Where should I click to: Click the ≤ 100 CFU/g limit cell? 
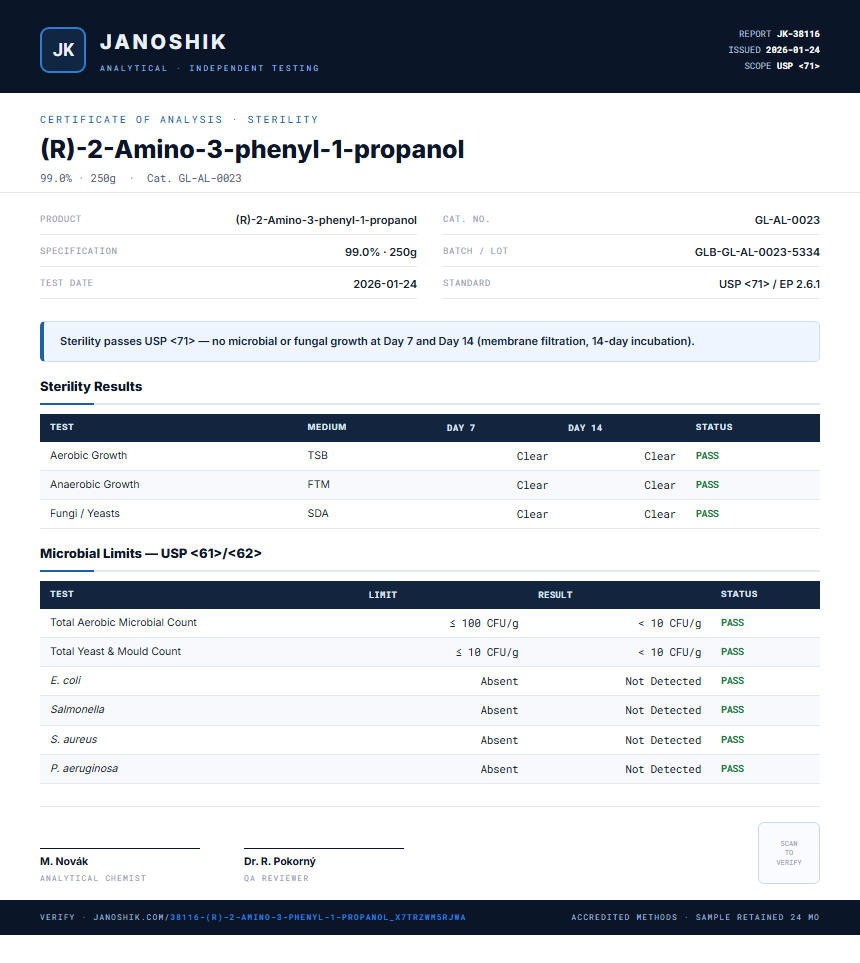coord(484,623)
